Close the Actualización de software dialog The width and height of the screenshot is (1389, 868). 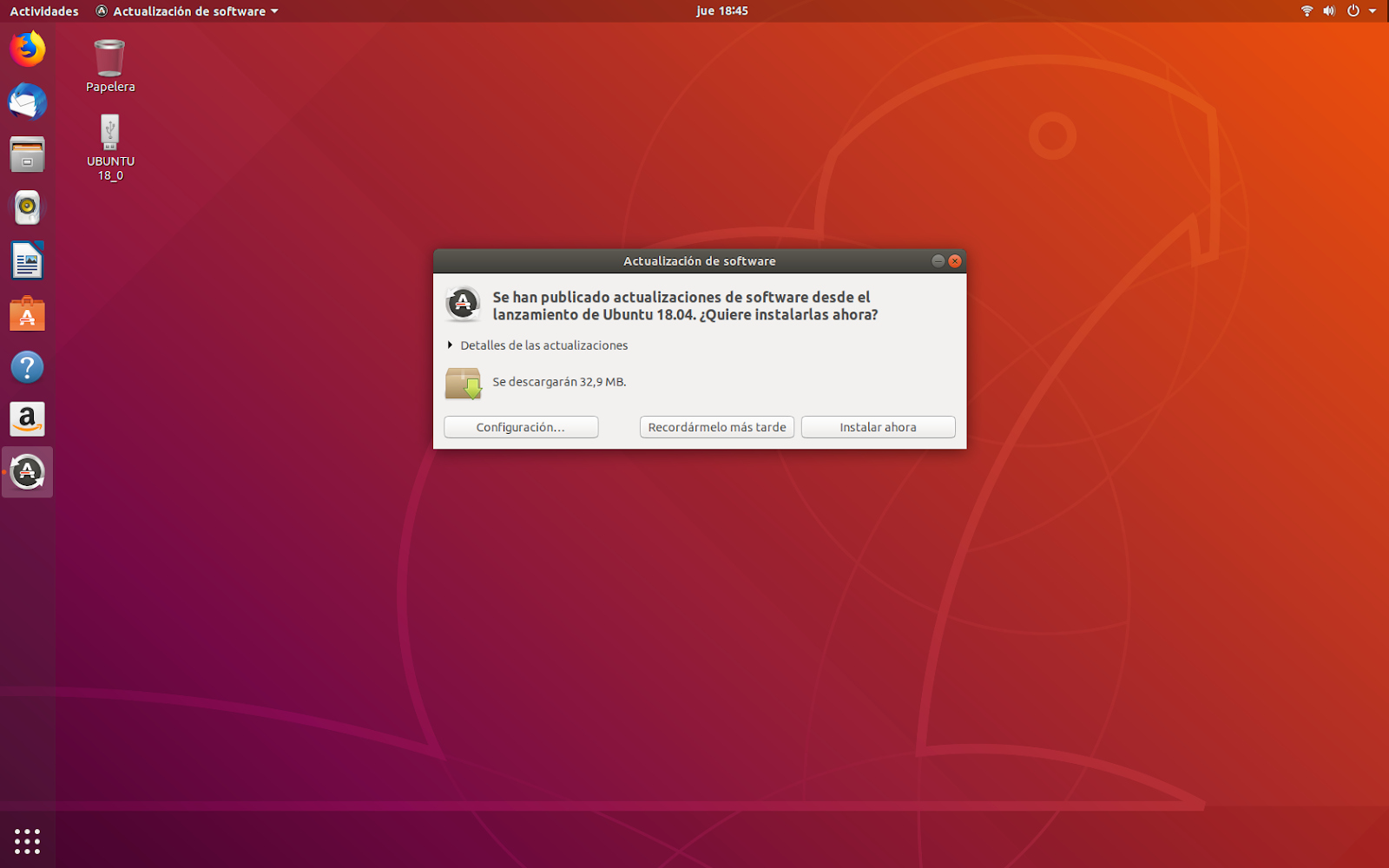[x=955, y=261]
